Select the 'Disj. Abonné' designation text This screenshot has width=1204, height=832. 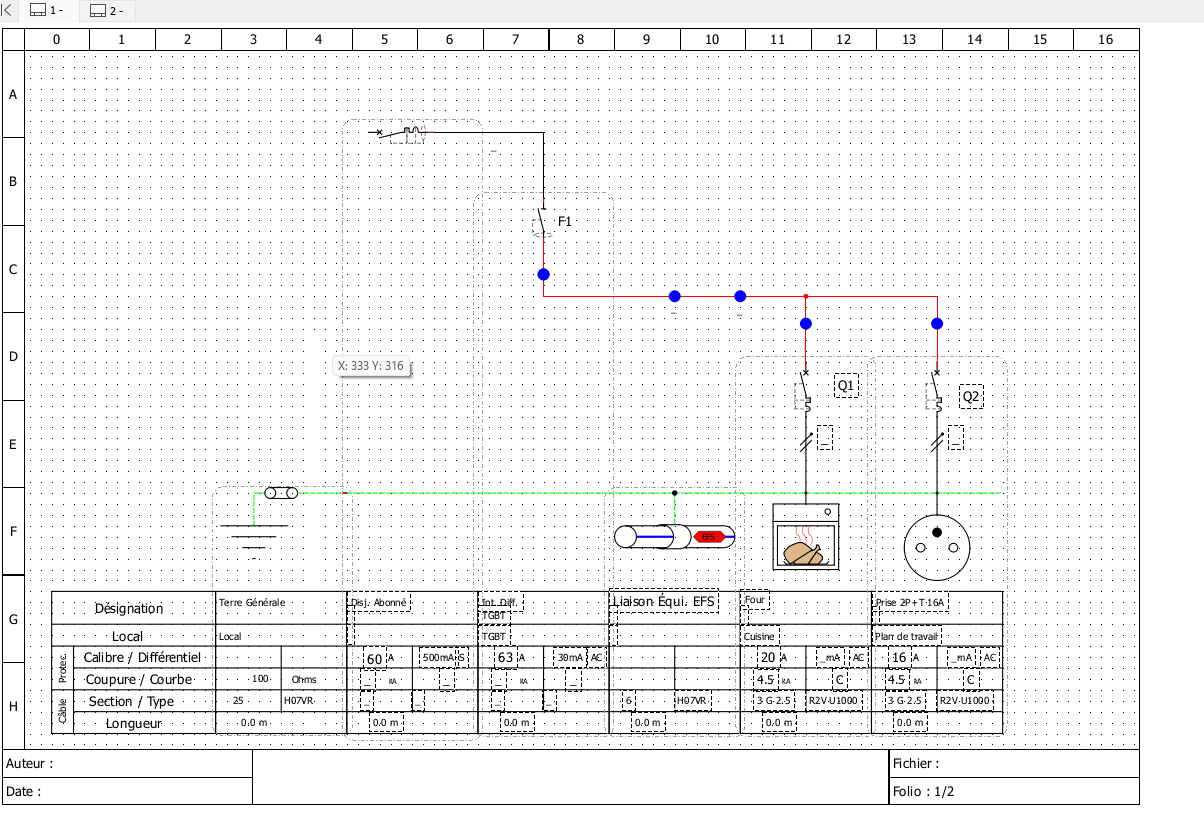pyautogui.click(x=380, y=603)
